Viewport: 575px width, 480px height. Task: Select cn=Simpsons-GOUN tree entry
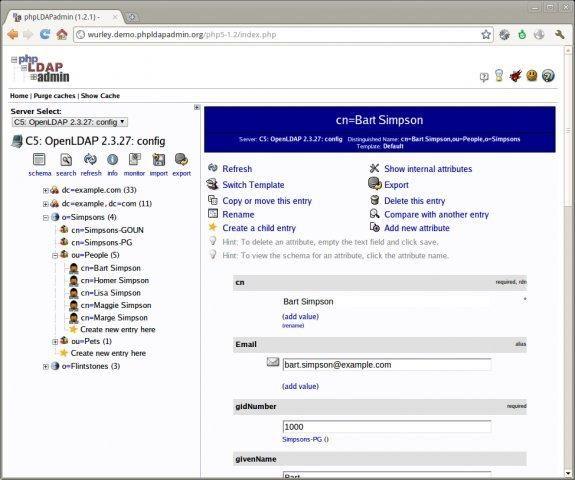click(107, 230)
